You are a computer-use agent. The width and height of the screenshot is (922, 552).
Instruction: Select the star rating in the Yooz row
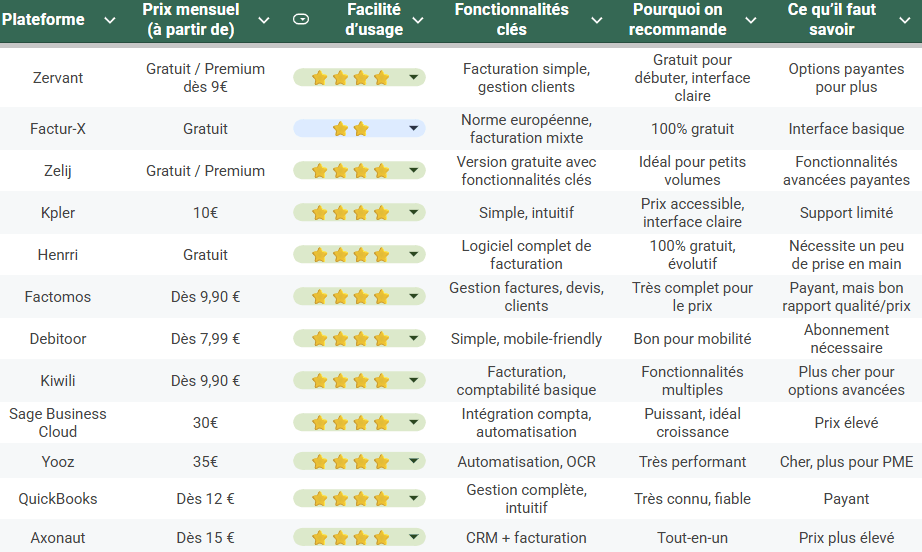point(350,462)
